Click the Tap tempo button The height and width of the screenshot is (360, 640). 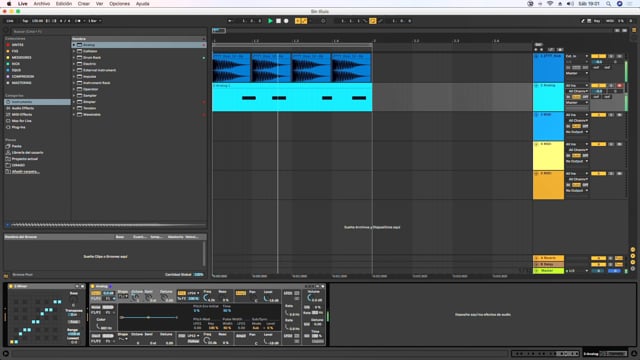[25, 21]
